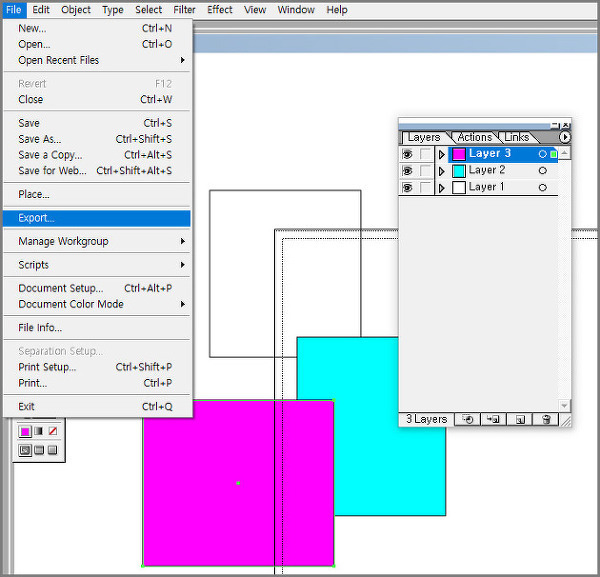Image resolution: width=600 pixels, height=577 pixels.
Task: Choose Export... from File menu
Action: (x=96, y=218)
